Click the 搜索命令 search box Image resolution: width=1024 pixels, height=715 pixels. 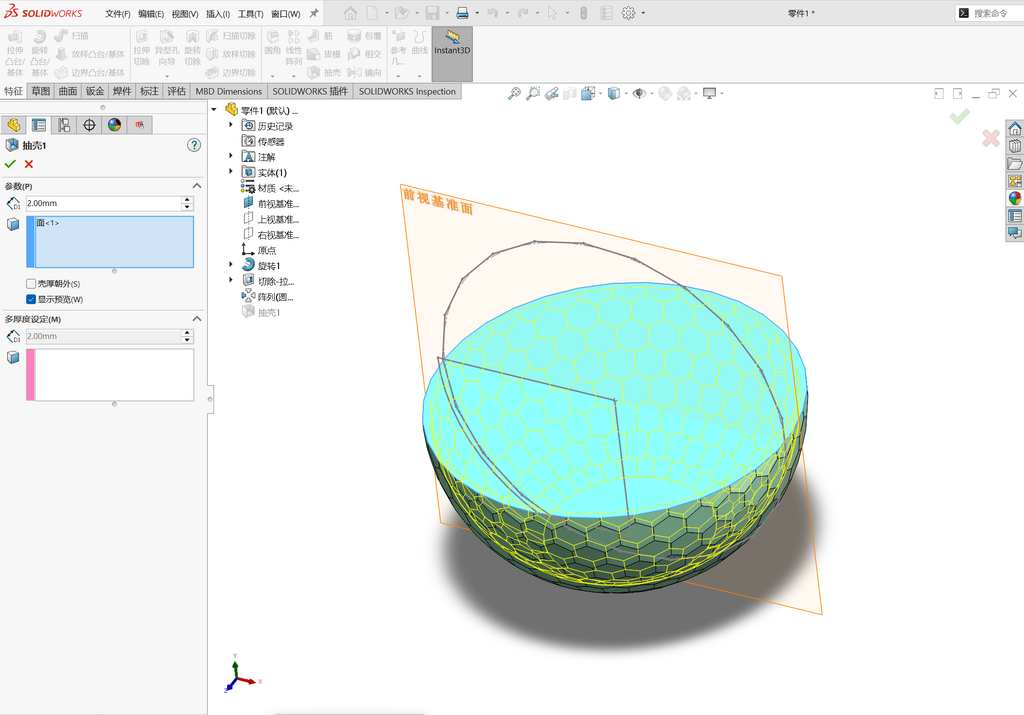tap(991, 13)
